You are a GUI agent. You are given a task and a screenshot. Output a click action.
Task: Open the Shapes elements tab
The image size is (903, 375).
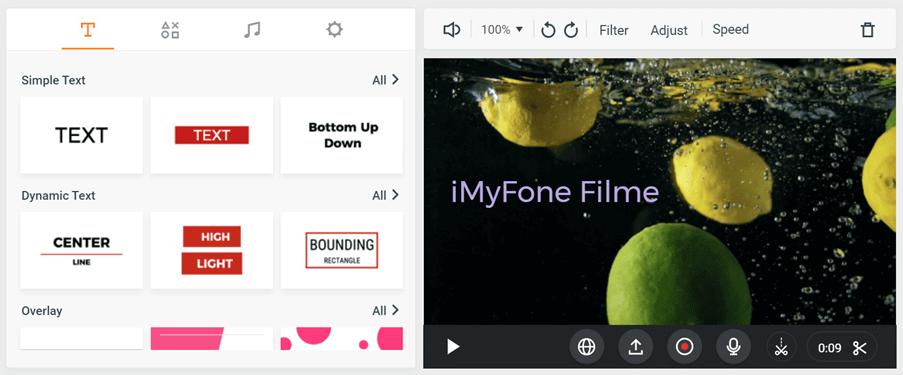click(x=170, y=30)
